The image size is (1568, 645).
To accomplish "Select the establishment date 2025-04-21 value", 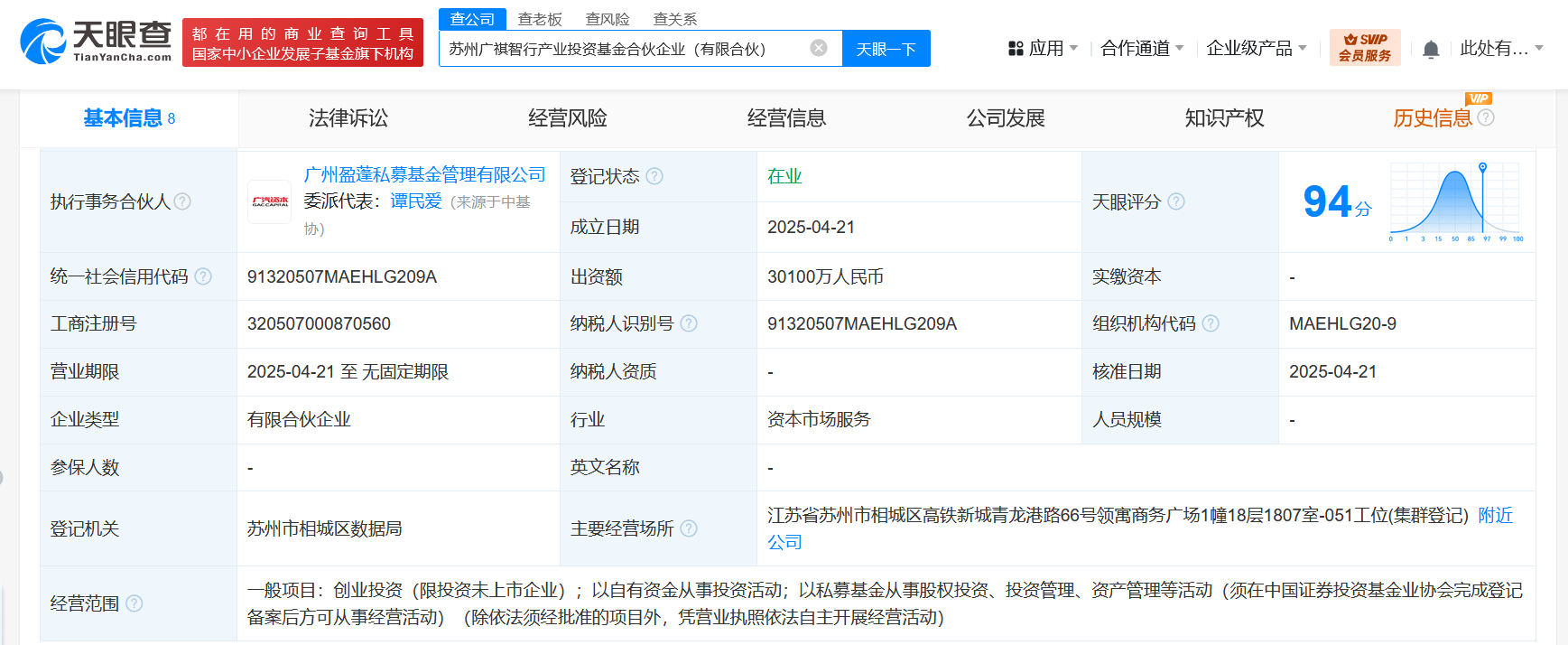I will click(x=811, y=227).
